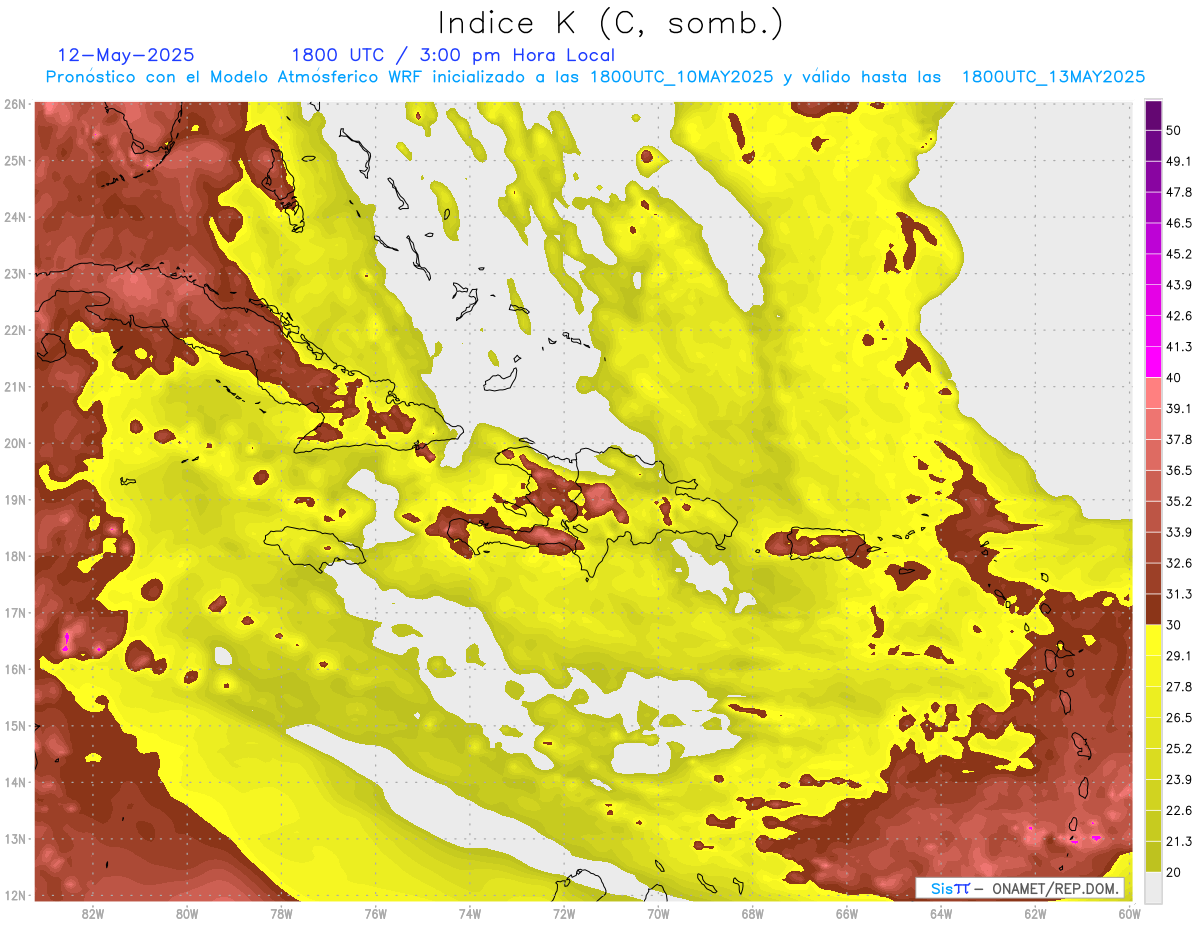The width and height of the screenshot is (1200, 927).
Task: Click the latitude axis label "22N"
Action: coord(15,330)
